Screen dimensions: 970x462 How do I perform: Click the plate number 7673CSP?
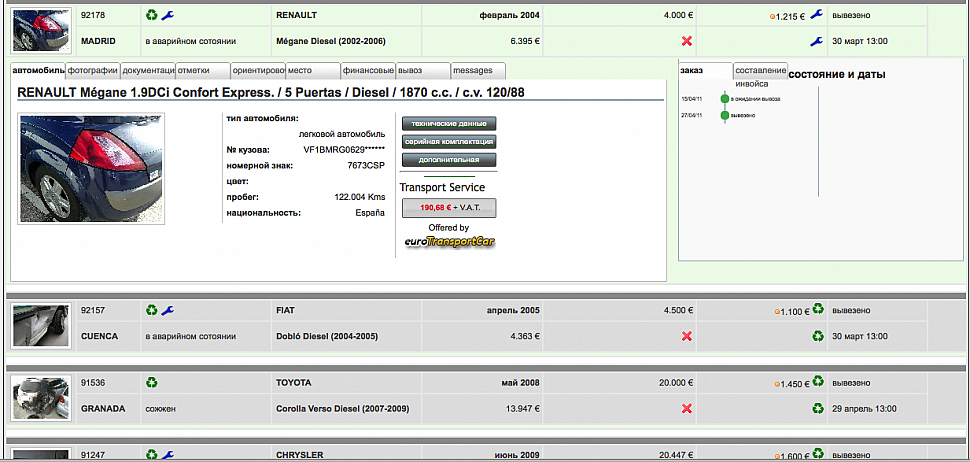click(366, 166)
